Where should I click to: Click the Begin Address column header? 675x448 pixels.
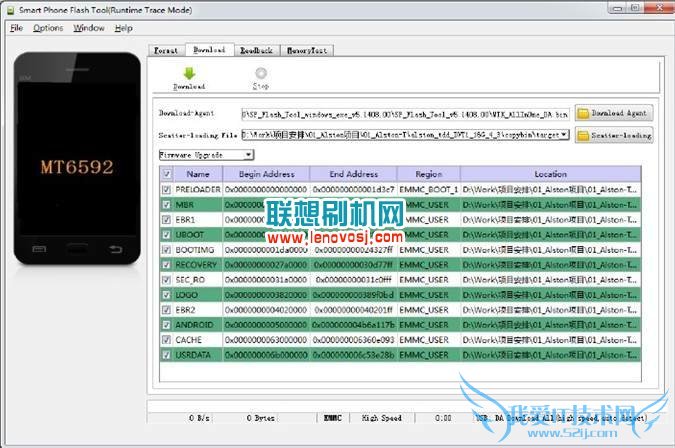[x=266, y=174]
